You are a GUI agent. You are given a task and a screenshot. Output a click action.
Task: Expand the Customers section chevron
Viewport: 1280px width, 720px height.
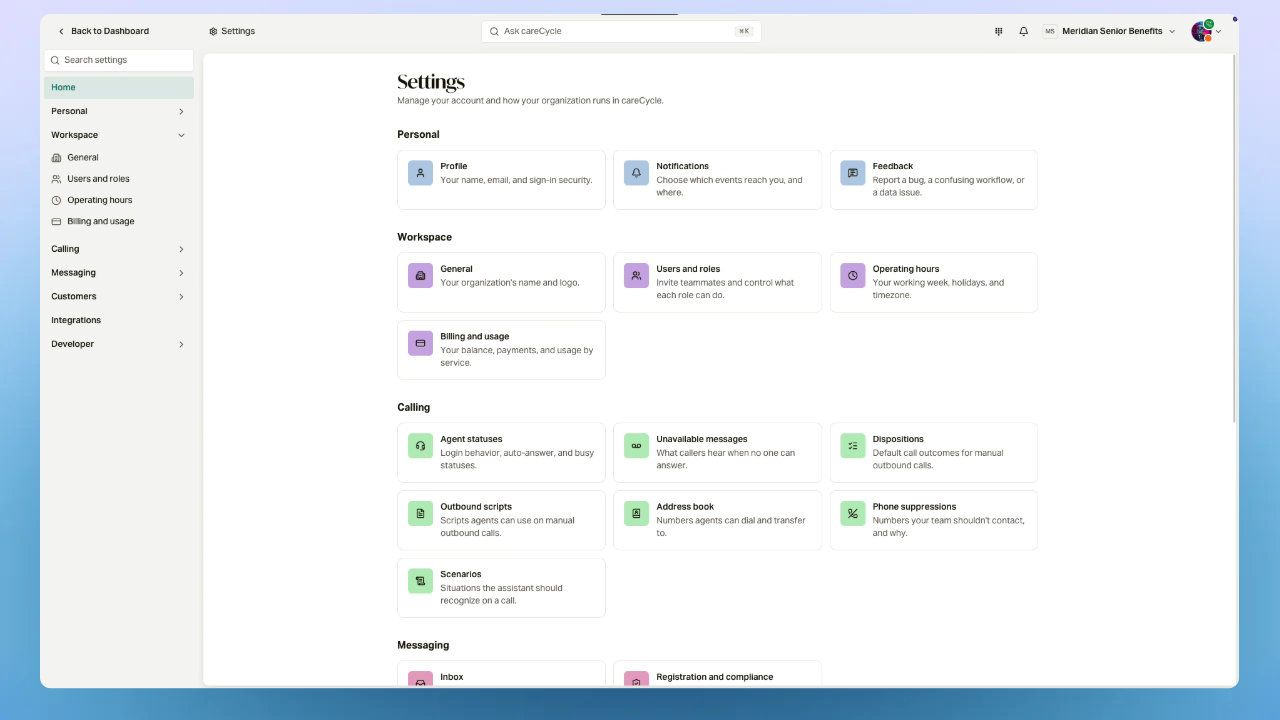181,297
